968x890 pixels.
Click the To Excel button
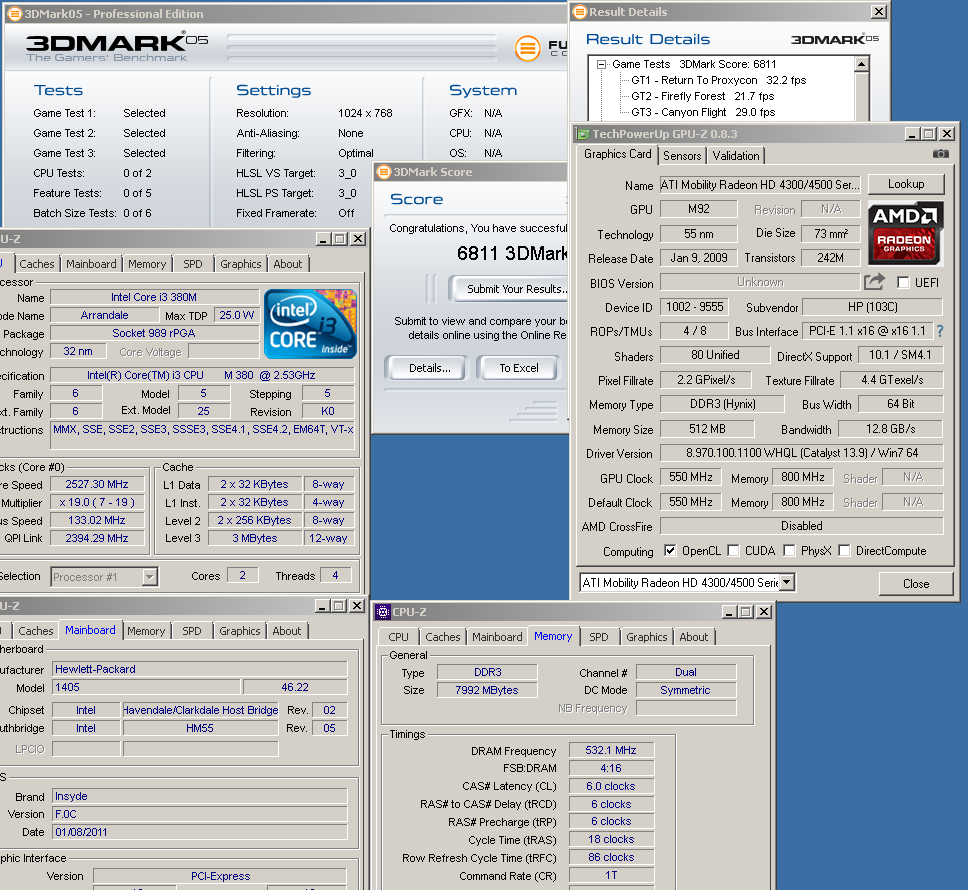pyautogui.click(x=519, y=368)
